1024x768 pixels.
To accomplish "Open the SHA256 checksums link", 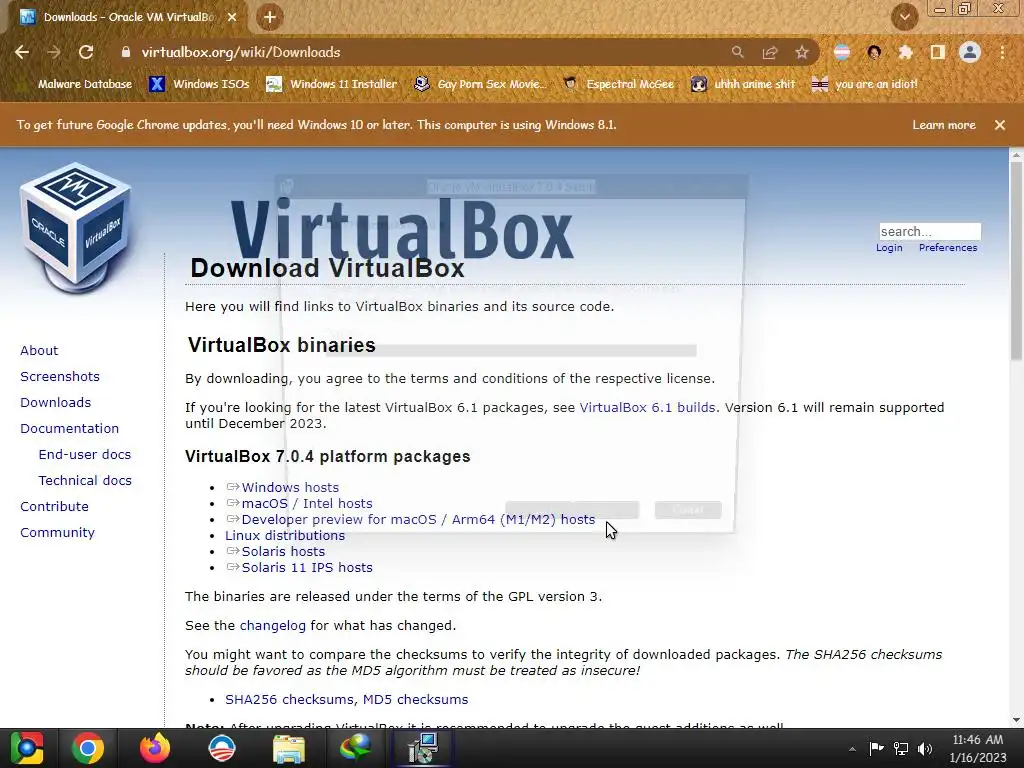I will 289,699.
